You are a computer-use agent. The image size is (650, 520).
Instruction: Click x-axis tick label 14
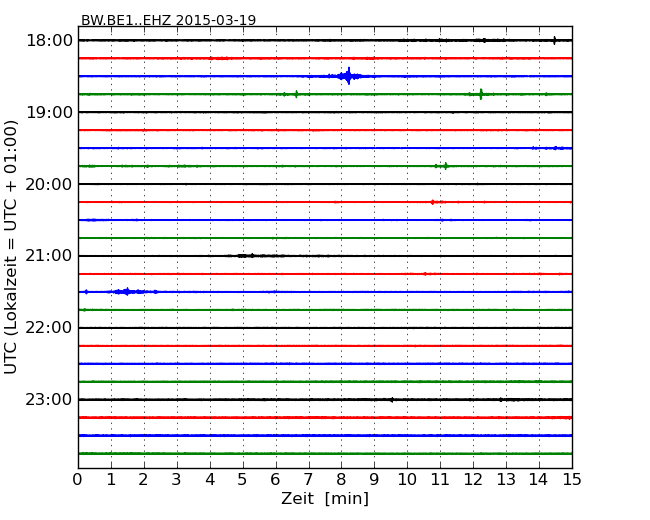pyautogui.click(x=538, y=480)
